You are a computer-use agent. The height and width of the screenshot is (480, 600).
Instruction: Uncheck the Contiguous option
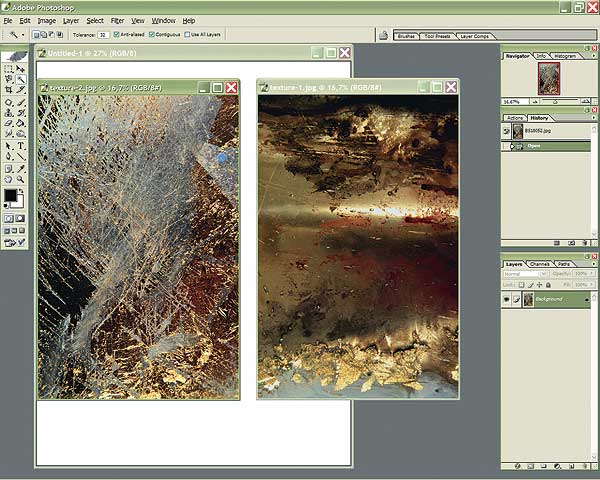[x=152, y=34]
